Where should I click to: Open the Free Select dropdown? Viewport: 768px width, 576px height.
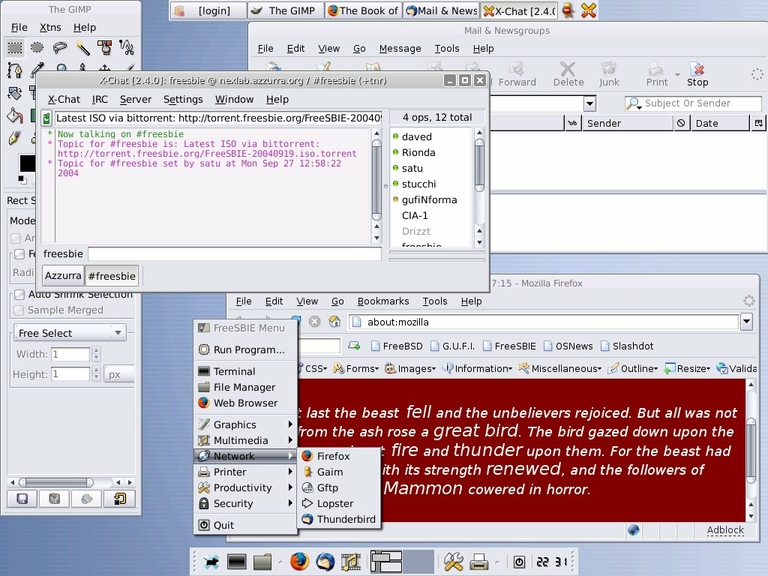point(70,333)
